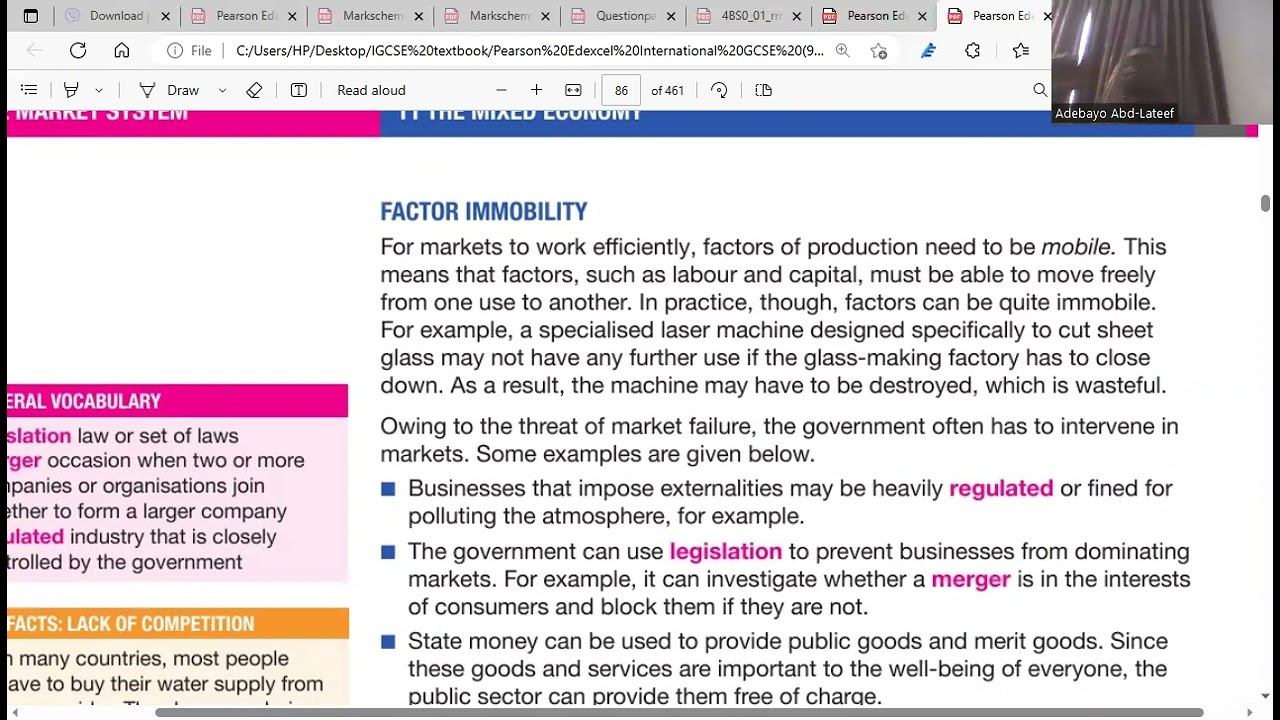Click the vertical scrollbar thumb
The width and height of the screenshot is (1280, 720).
(1265, 203)
